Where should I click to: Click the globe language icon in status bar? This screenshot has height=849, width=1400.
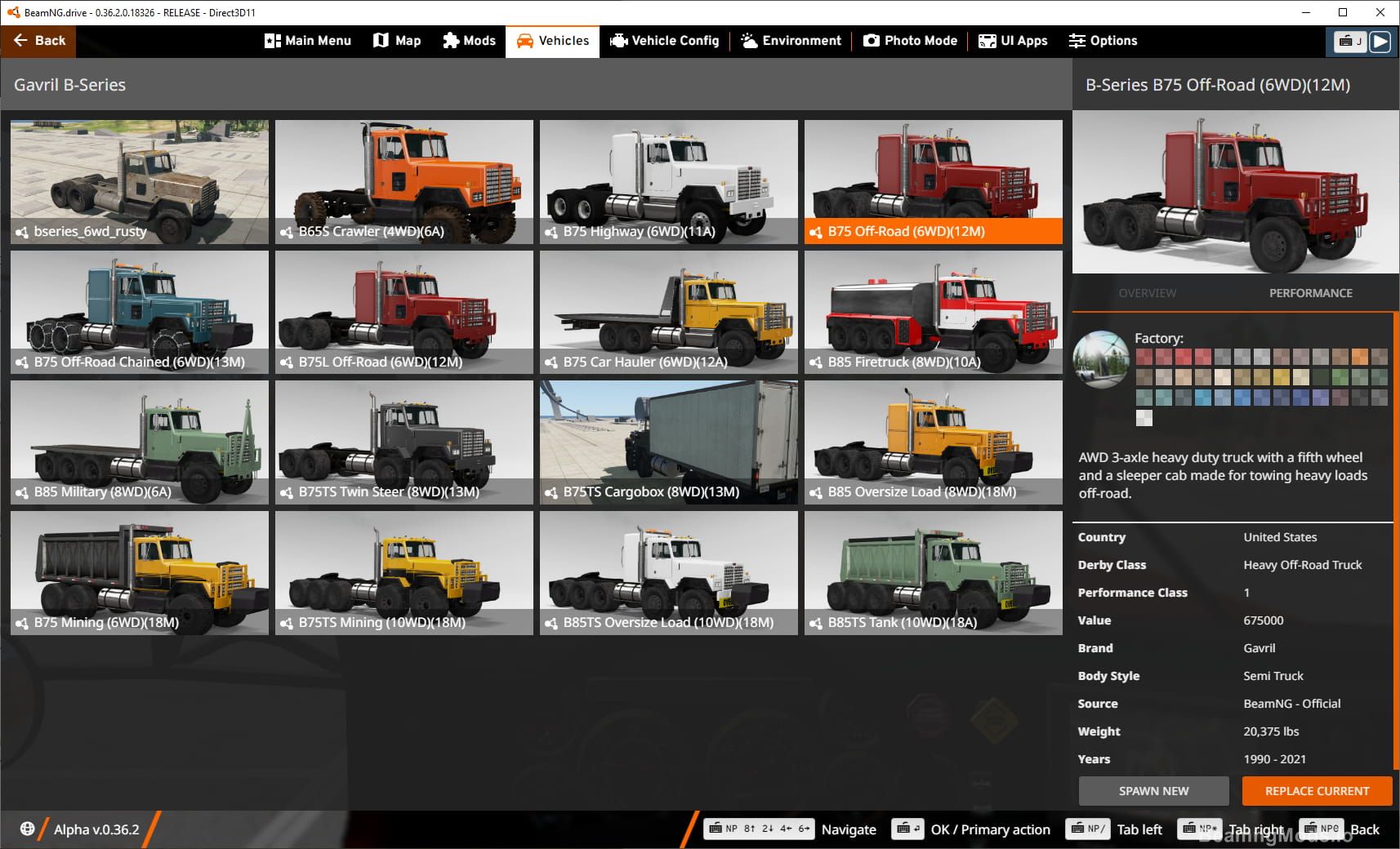(x=27, y=829)
